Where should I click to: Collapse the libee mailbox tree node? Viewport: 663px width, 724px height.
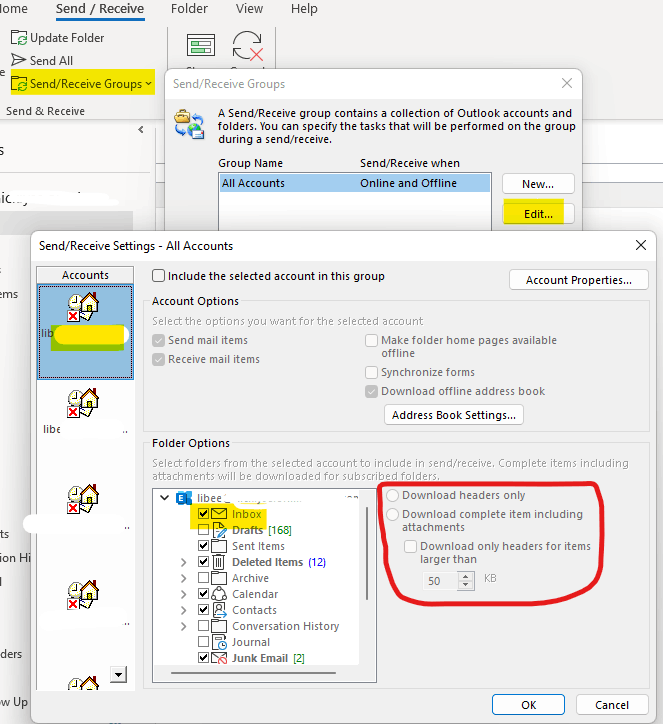coord(164,498)
